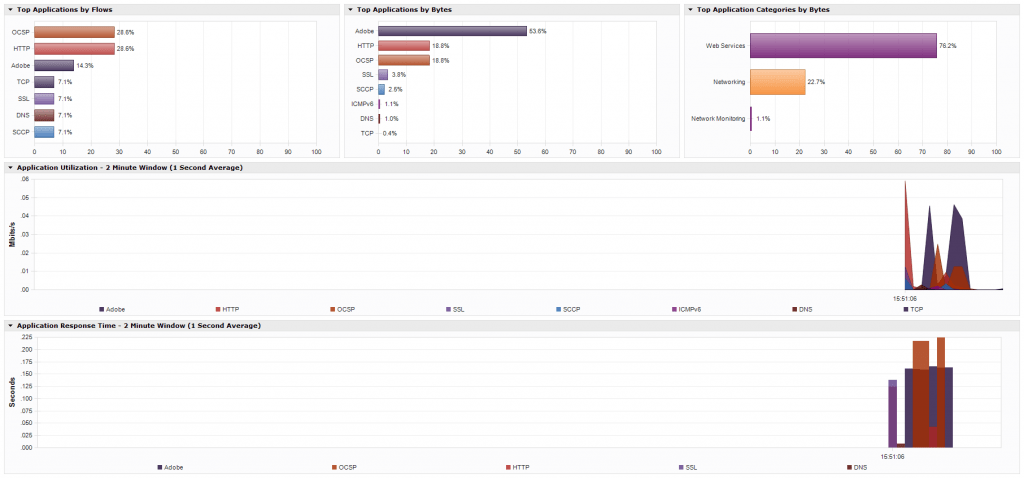Collapse the Application Utilization panel
Viewport: 1024px width, 478px height.
[11, 167]
